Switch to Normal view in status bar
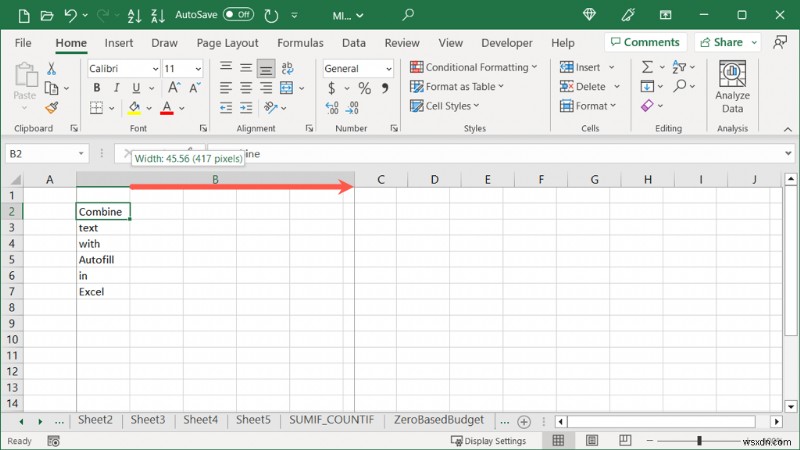This screenshot has width=800, height=450. 558,440
